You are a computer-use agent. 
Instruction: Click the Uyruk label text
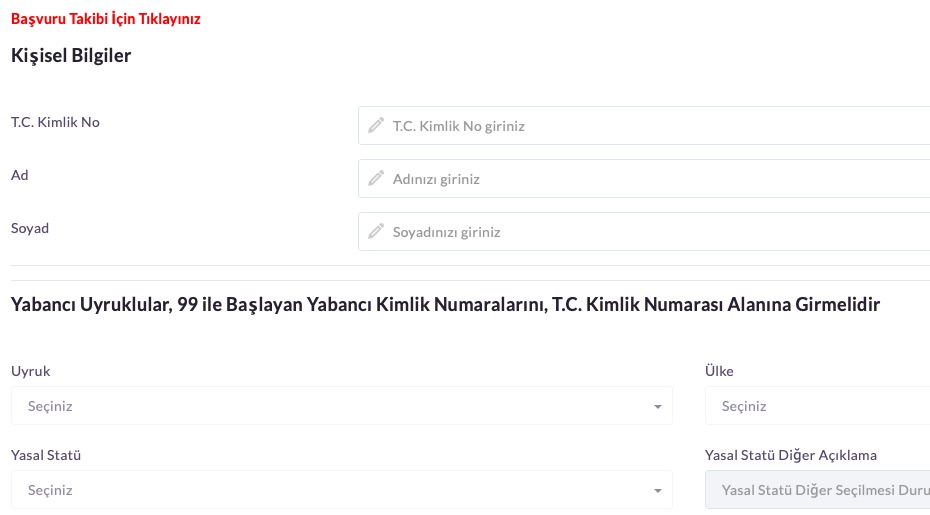click(30, 371)
